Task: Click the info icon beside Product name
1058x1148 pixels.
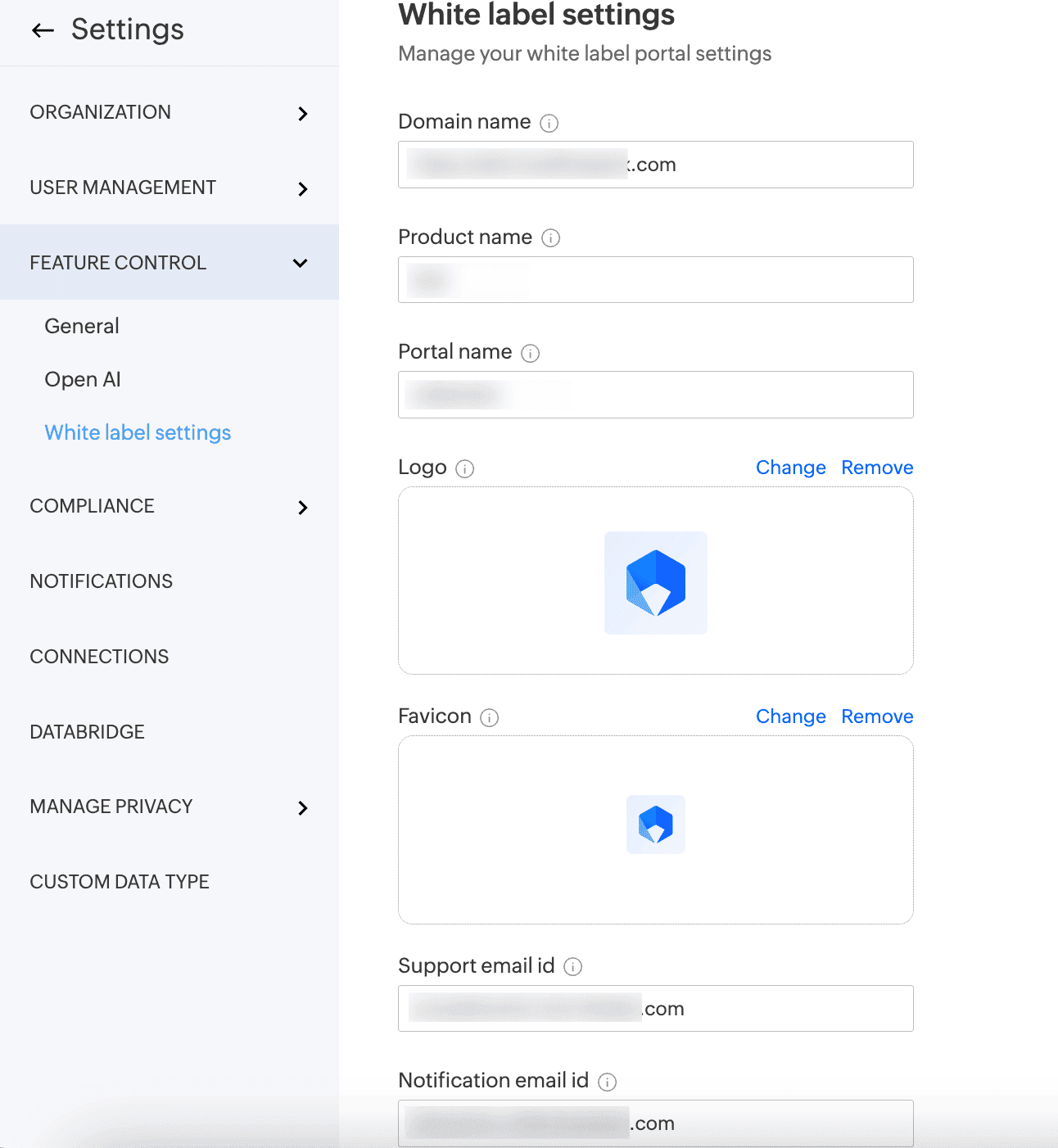Action: [x=551, y=238]
